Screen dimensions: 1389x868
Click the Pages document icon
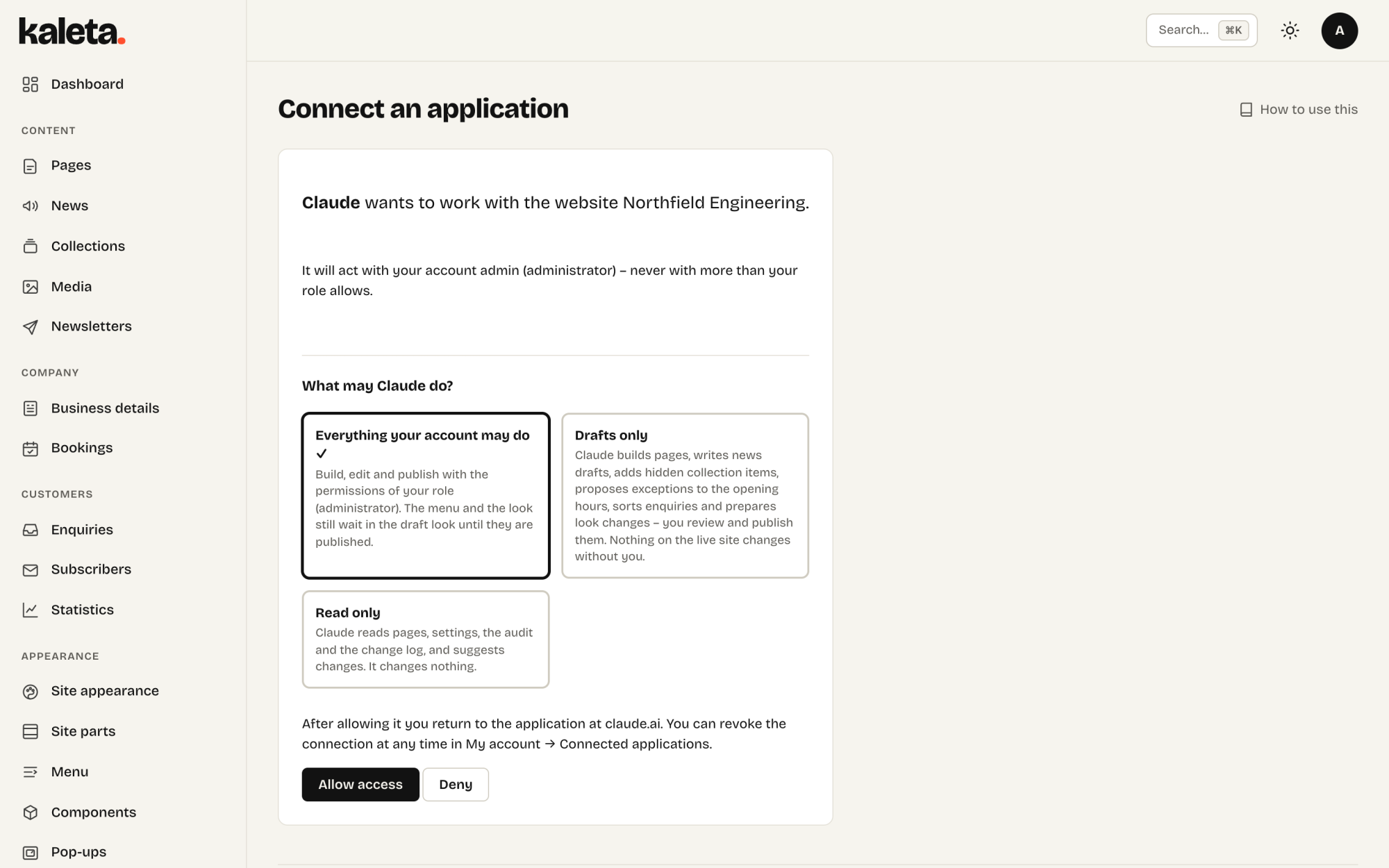point(30,166)
